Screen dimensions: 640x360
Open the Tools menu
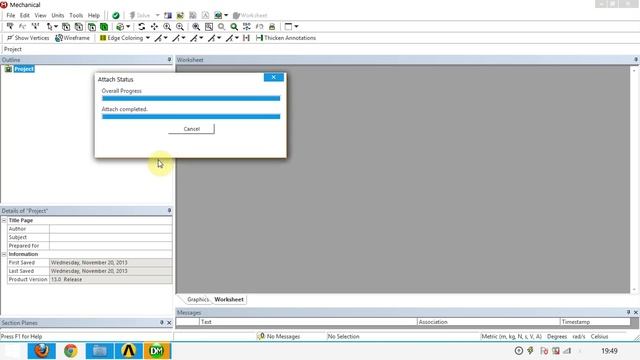(x=76, y=16)
